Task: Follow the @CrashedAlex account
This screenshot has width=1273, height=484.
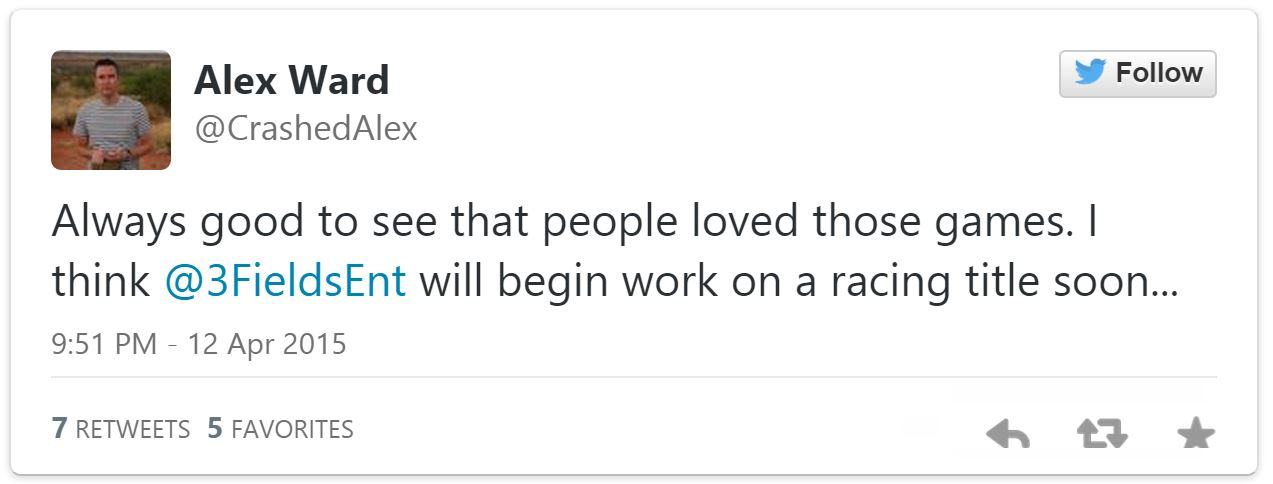Action: (1138, 74)
